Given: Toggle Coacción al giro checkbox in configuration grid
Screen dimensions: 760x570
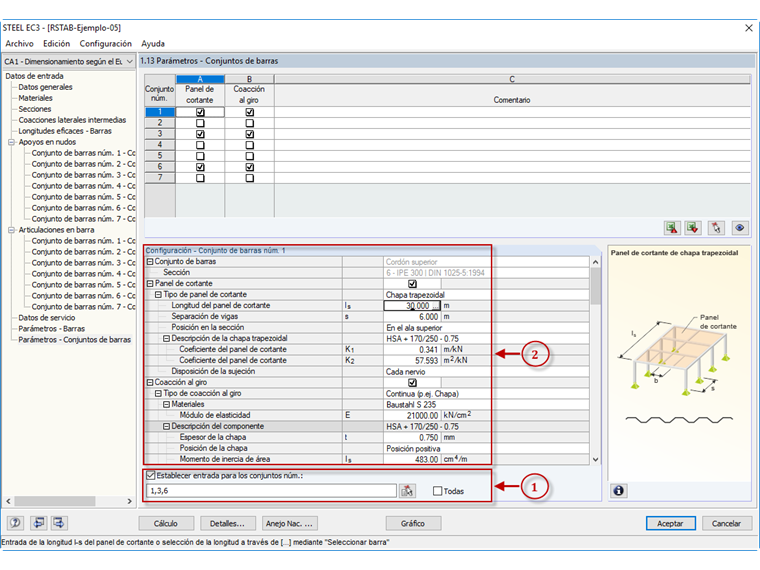Looking at the screenshot, I should [x=412, y=382].
